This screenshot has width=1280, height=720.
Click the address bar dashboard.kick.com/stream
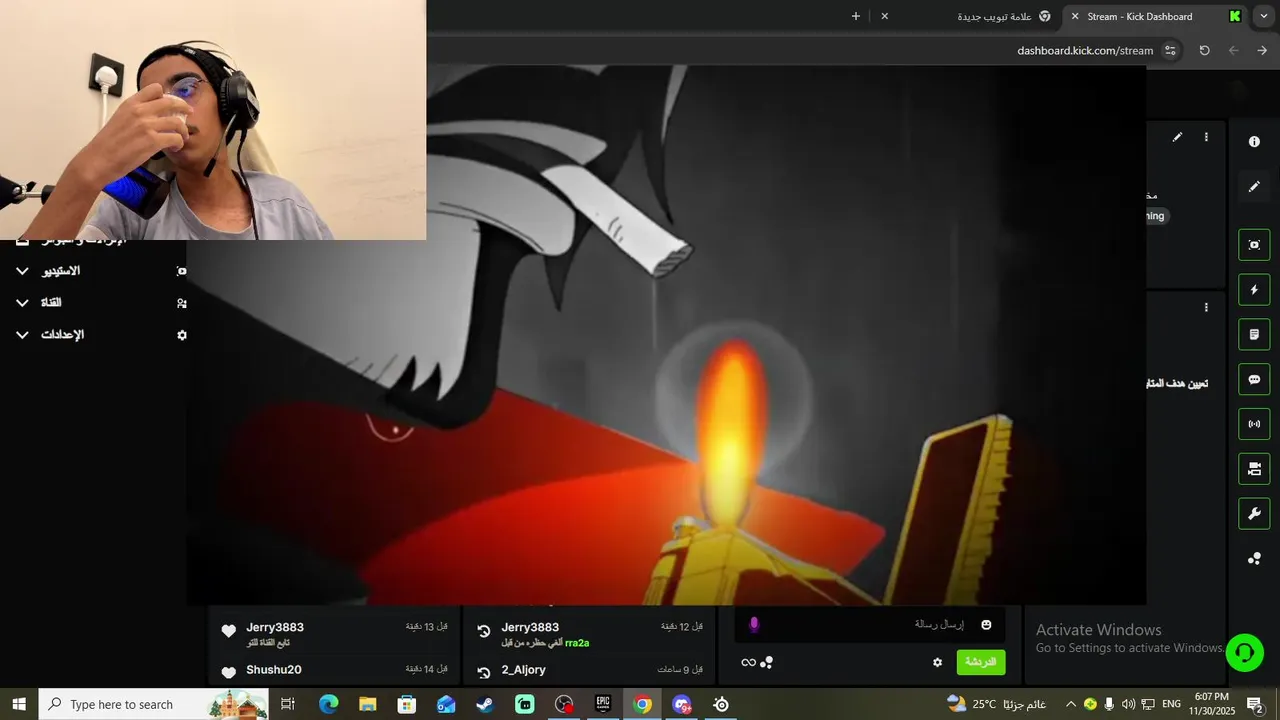coord(1085,50)
